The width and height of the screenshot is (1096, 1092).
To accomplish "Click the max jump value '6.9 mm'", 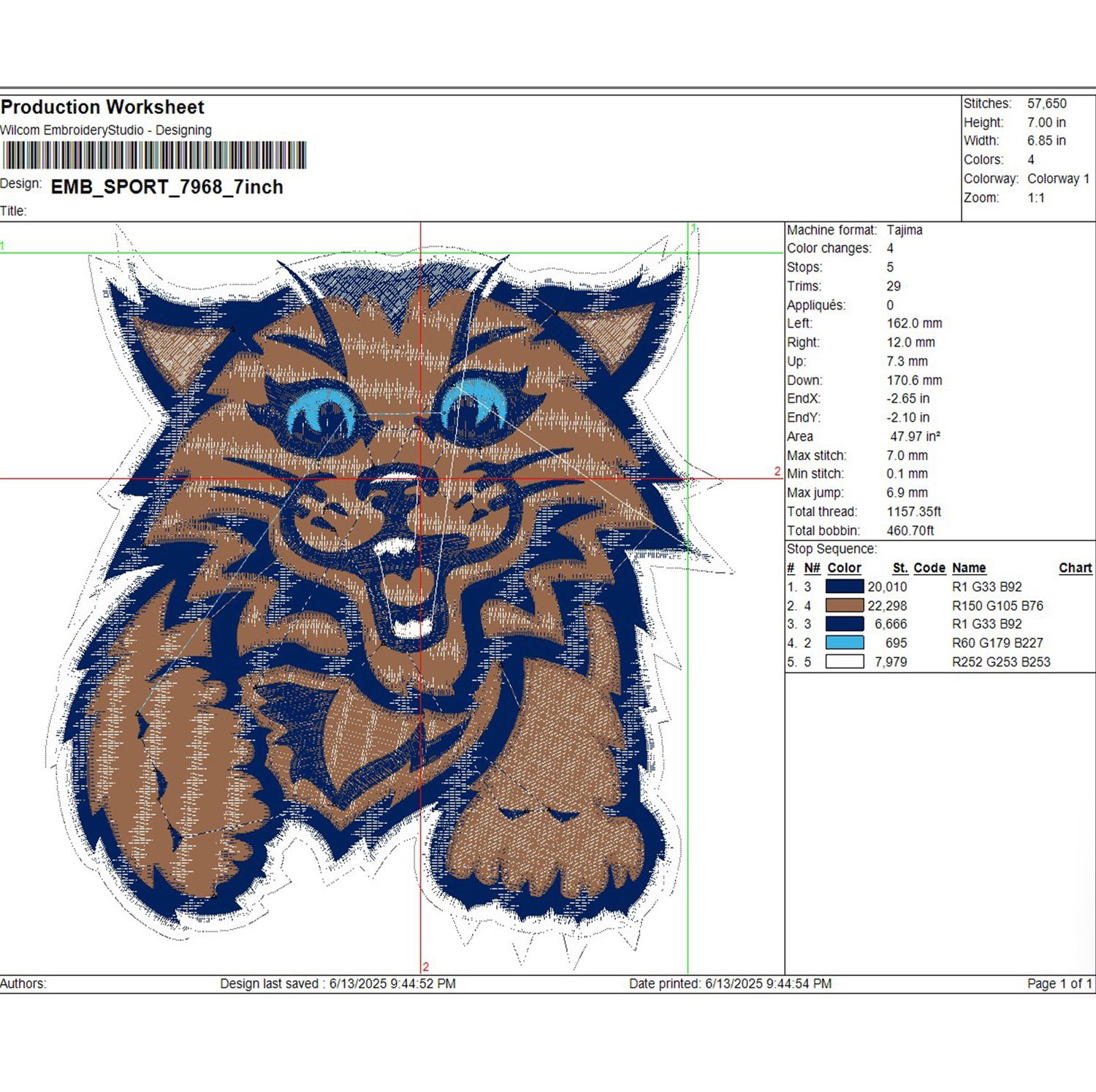I will click(x=907, y=493).
